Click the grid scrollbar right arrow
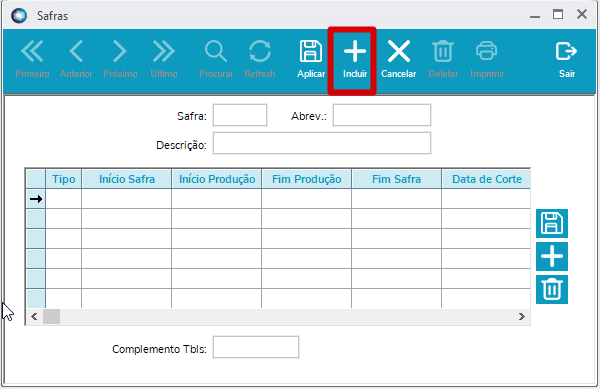The height and width of the screenshot is (389, 600). tap(522, 317)
